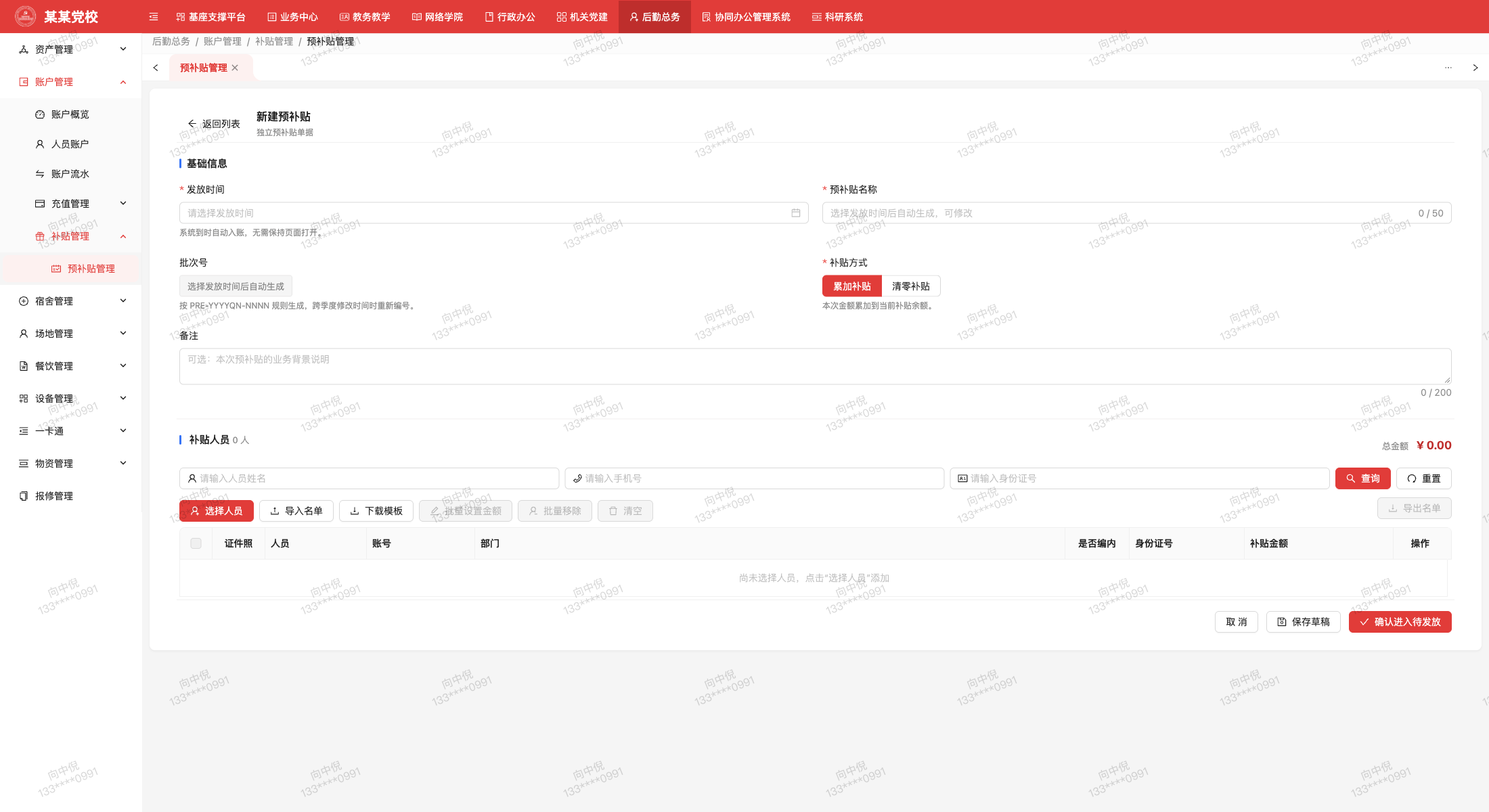Open 报修管理 in the sidebar

pyautogui.click(x=70, y=496)
